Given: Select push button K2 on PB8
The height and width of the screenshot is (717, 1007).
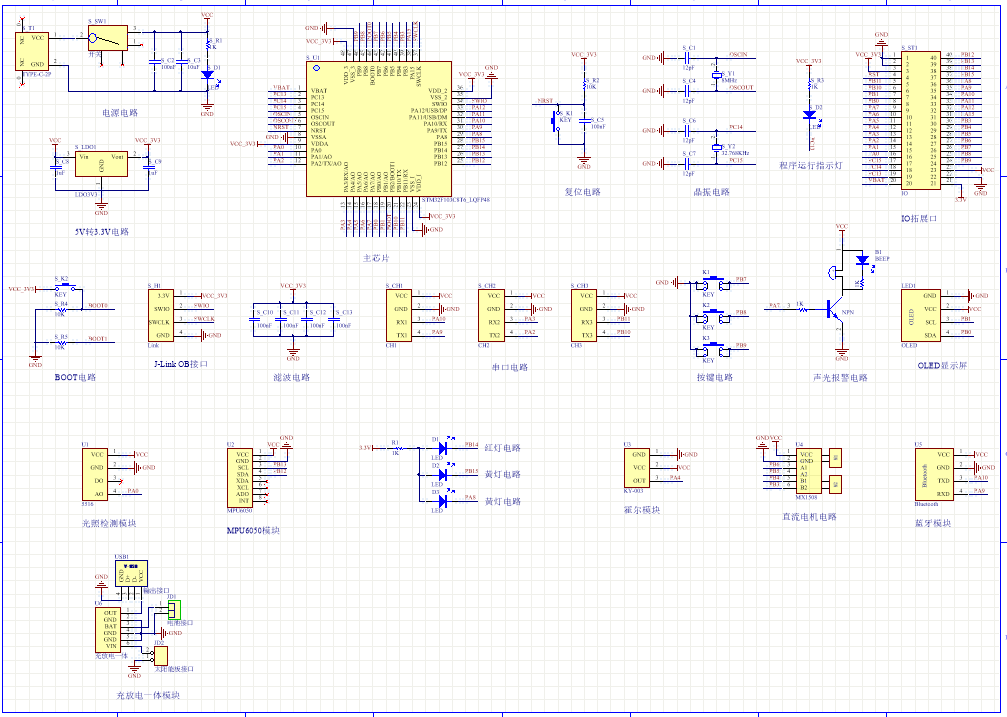Looking at the screenshot, I should 714,316.
